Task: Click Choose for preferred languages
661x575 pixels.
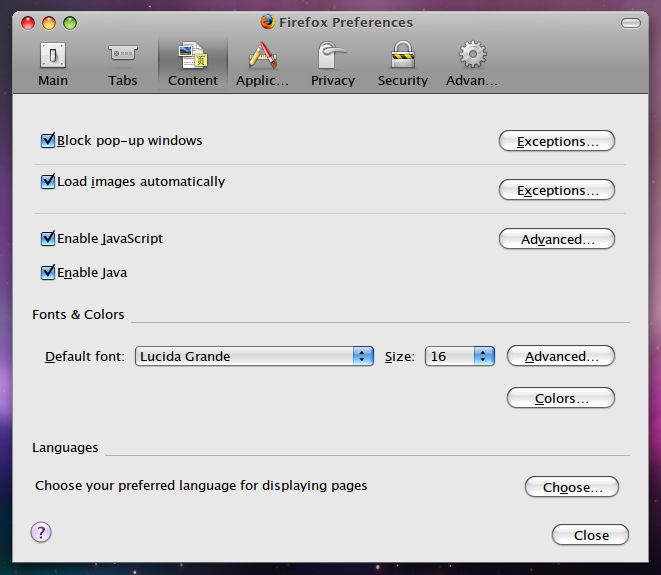Action: (572, 487)
